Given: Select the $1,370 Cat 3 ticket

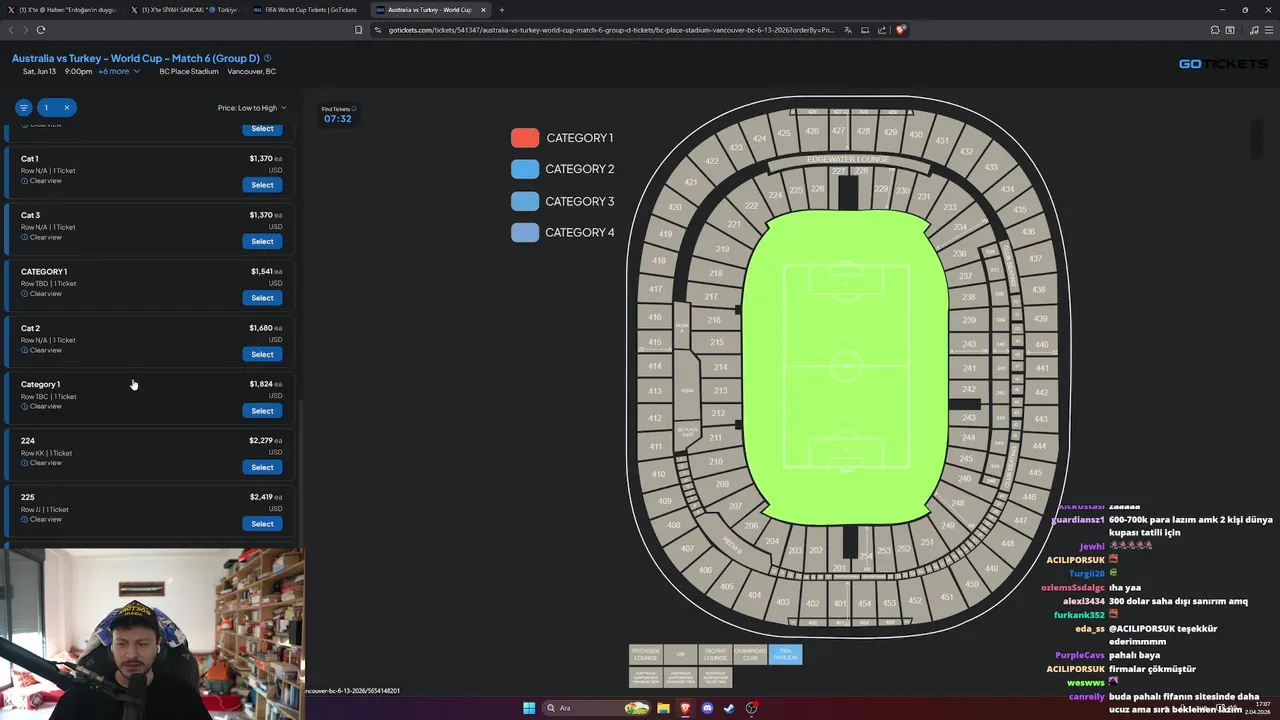Looking at the screenshot, I should [262, 241].
